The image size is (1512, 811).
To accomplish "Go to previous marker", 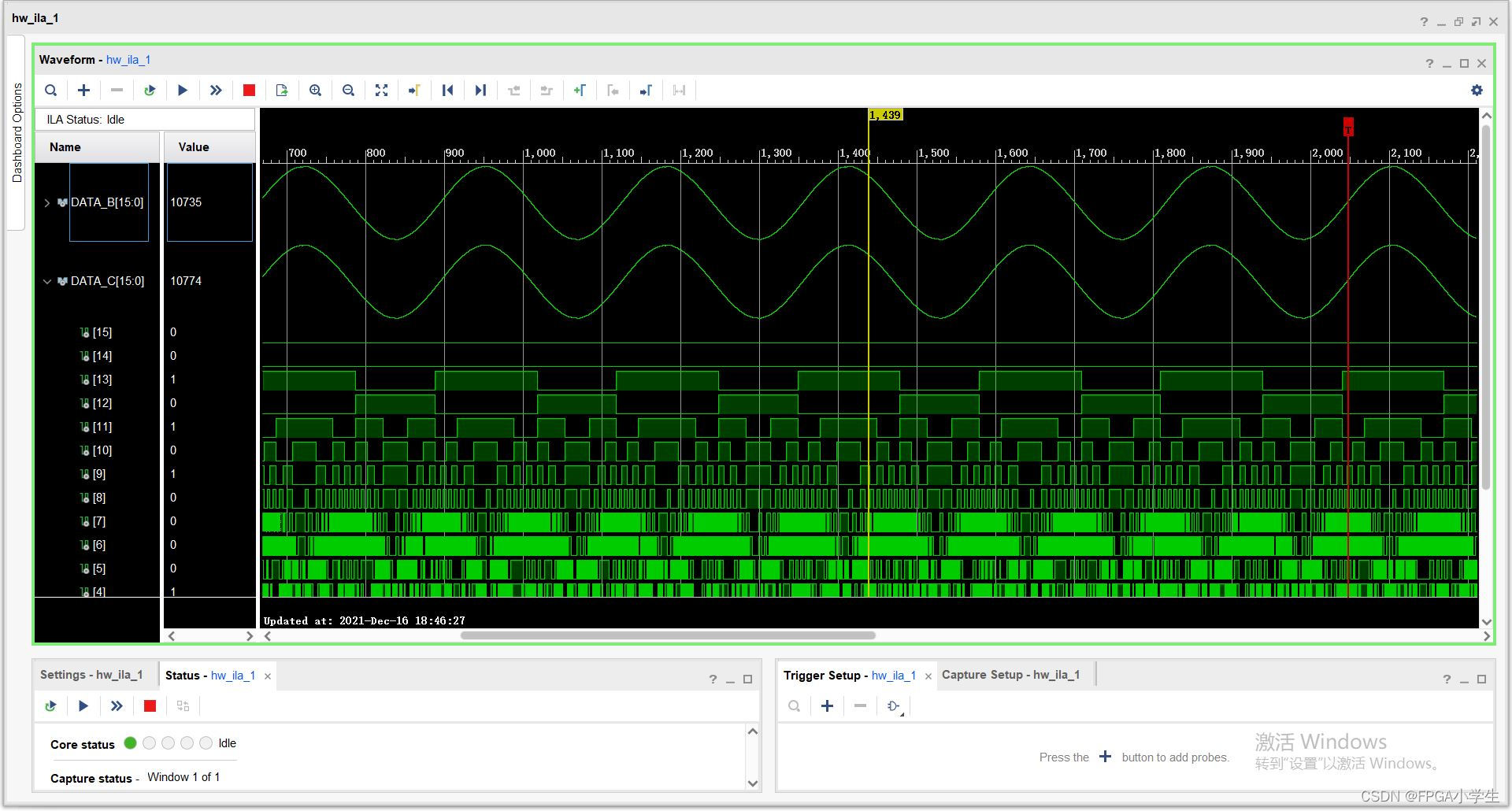I will [613, 91].
